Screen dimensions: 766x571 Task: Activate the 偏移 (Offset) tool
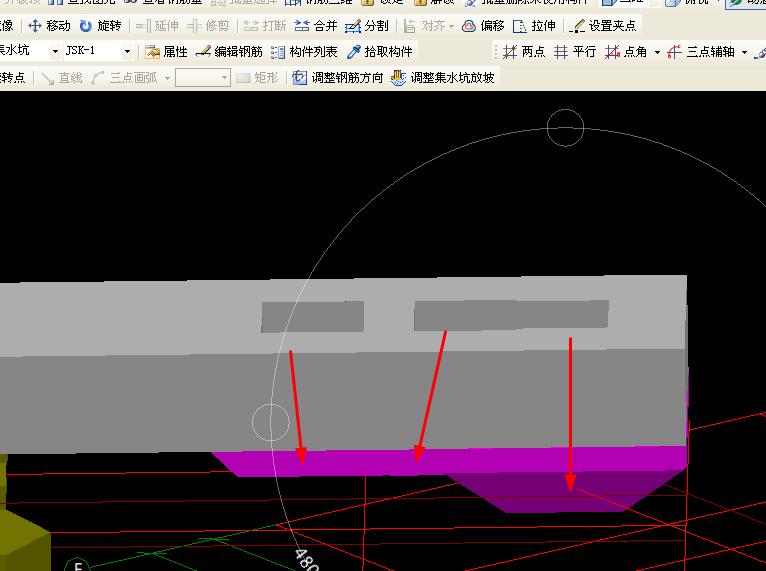[483, 25]
